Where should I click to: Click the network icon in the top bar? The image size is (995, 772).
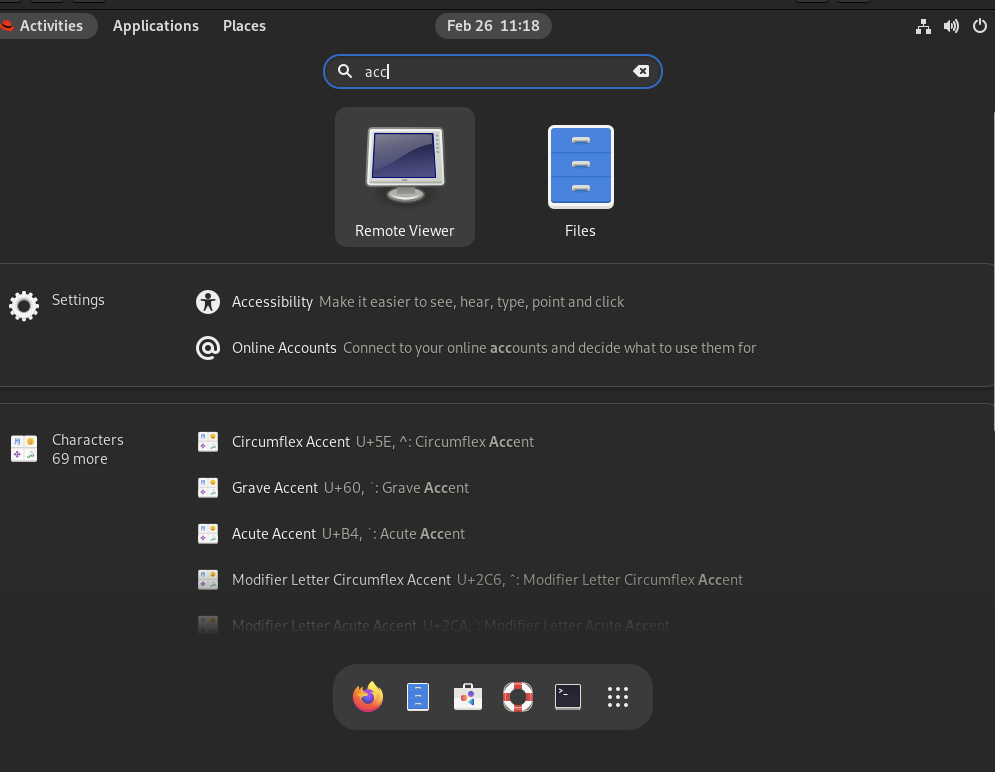pos(922,26)
